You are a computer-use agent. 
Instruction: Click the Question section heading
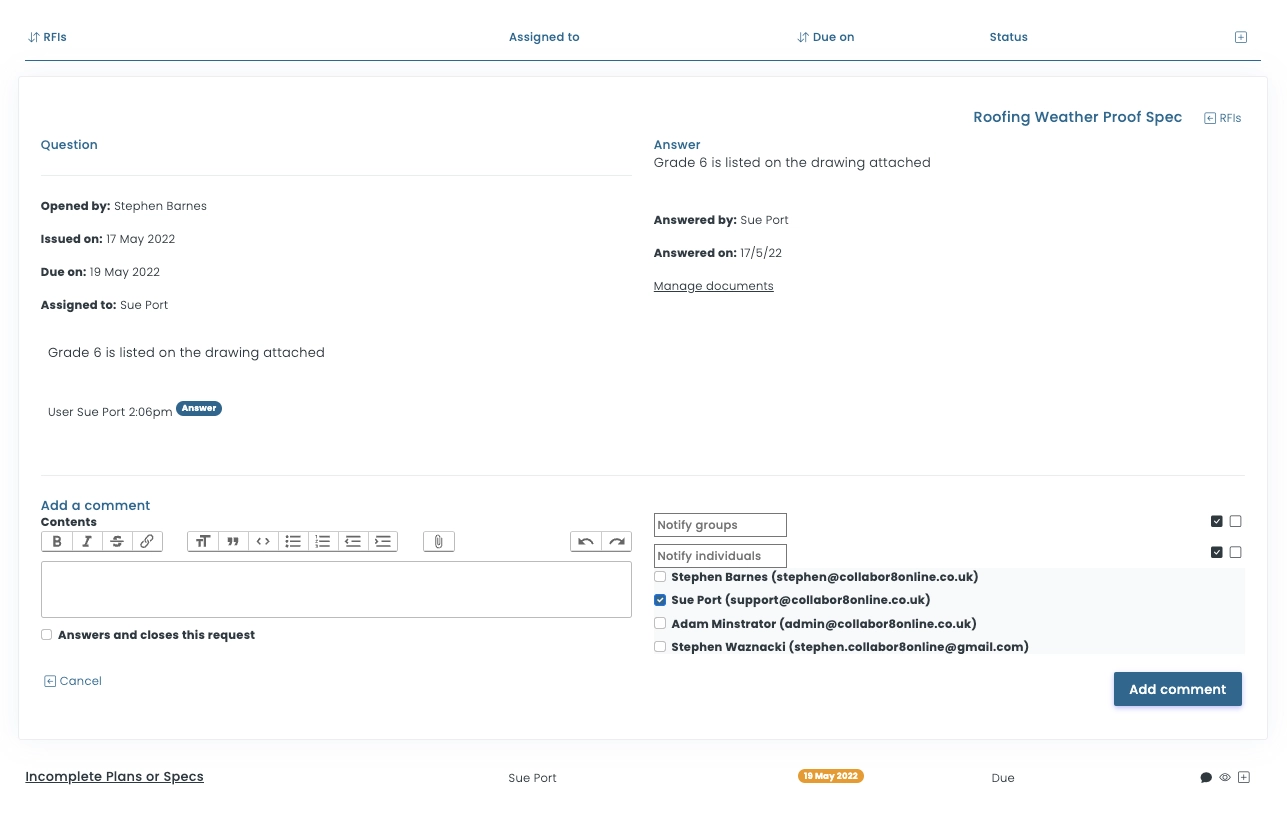(x=69, y=145)
